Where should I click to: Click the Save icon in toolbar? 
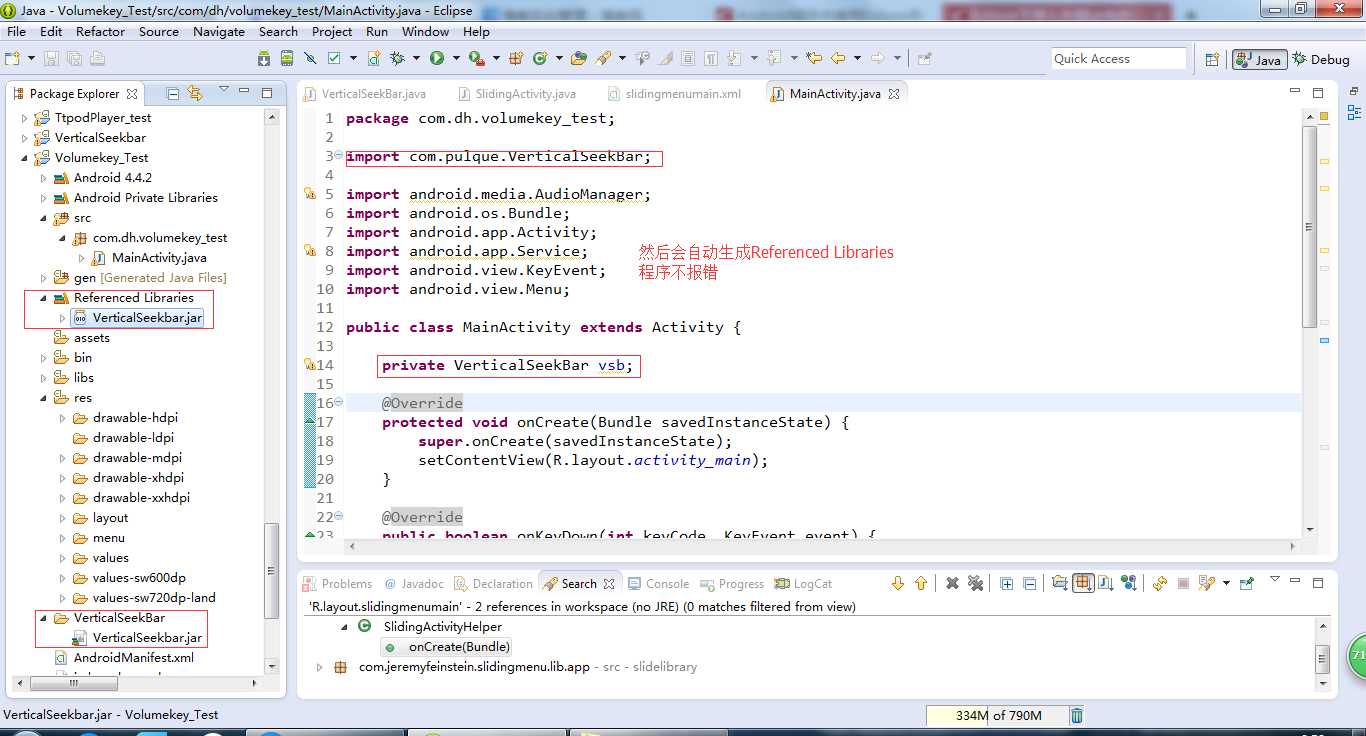point(51,58)
